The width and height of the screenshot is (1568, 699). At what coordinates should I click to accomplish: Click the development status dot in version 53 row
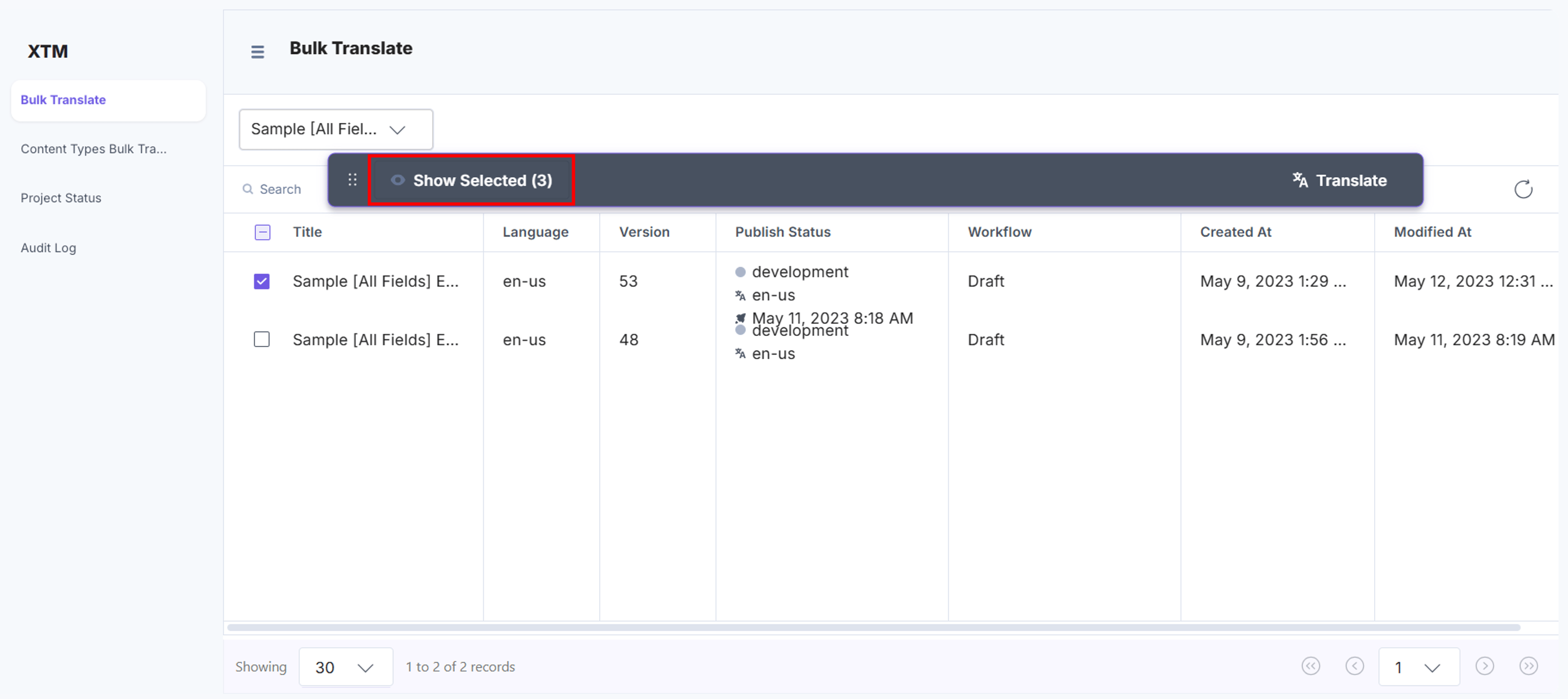[740, 272]
